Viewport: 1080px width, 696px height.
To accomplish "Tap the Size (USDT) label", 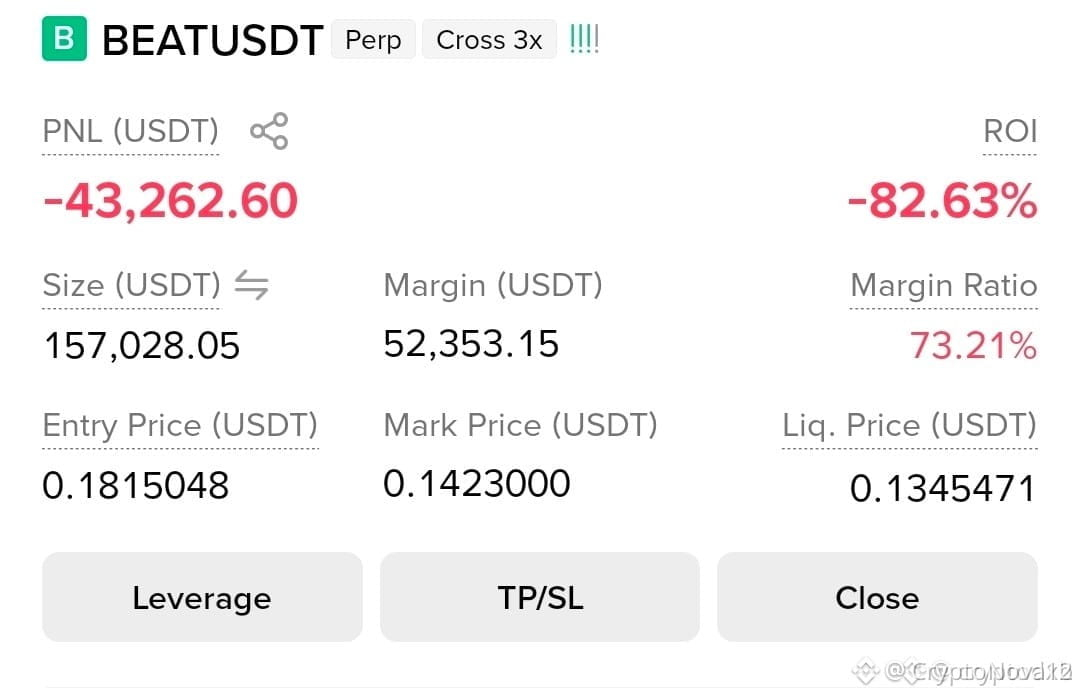I will [132, 285].
